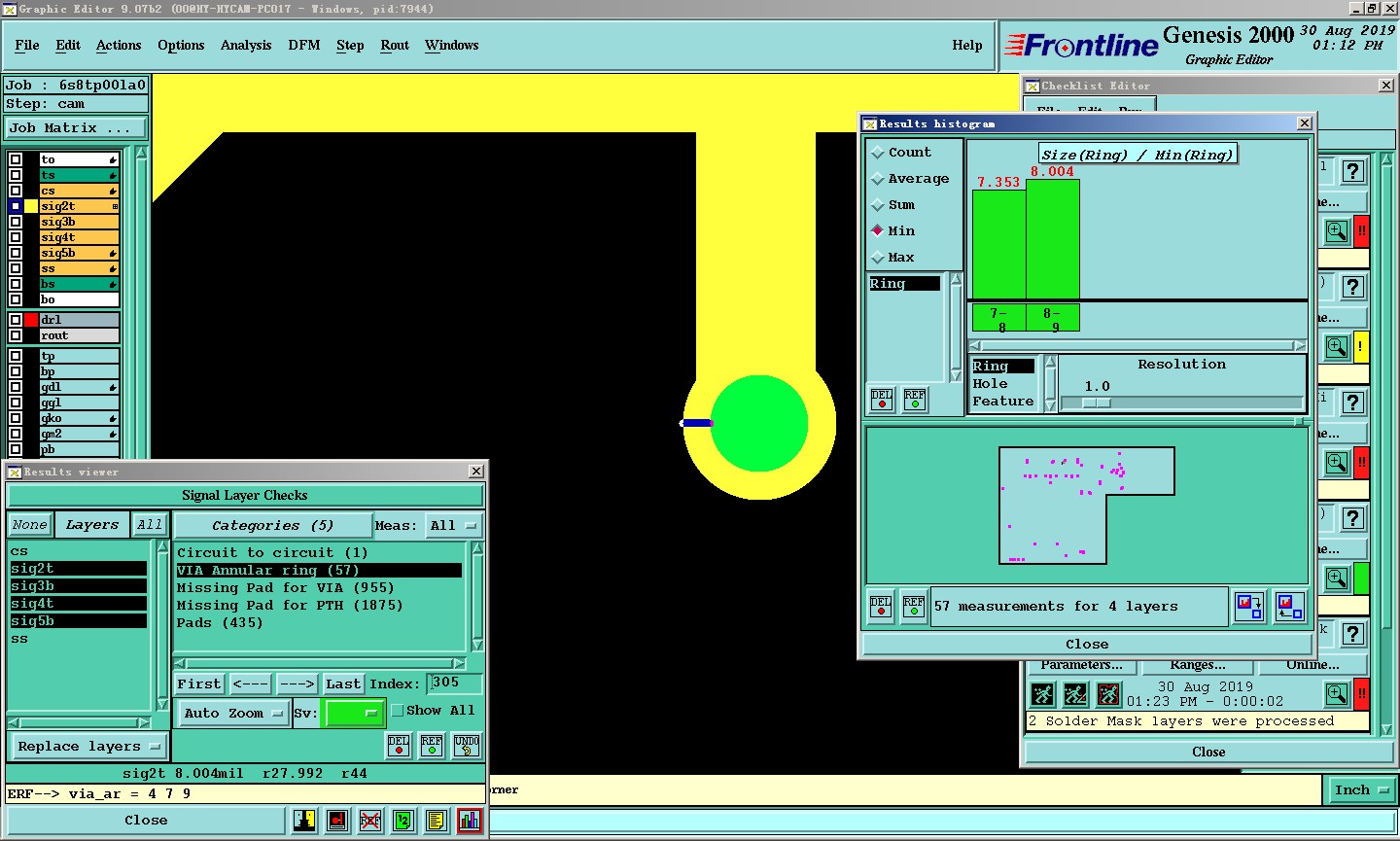Select the 'Circuit to circuit (1)' category

272,553
